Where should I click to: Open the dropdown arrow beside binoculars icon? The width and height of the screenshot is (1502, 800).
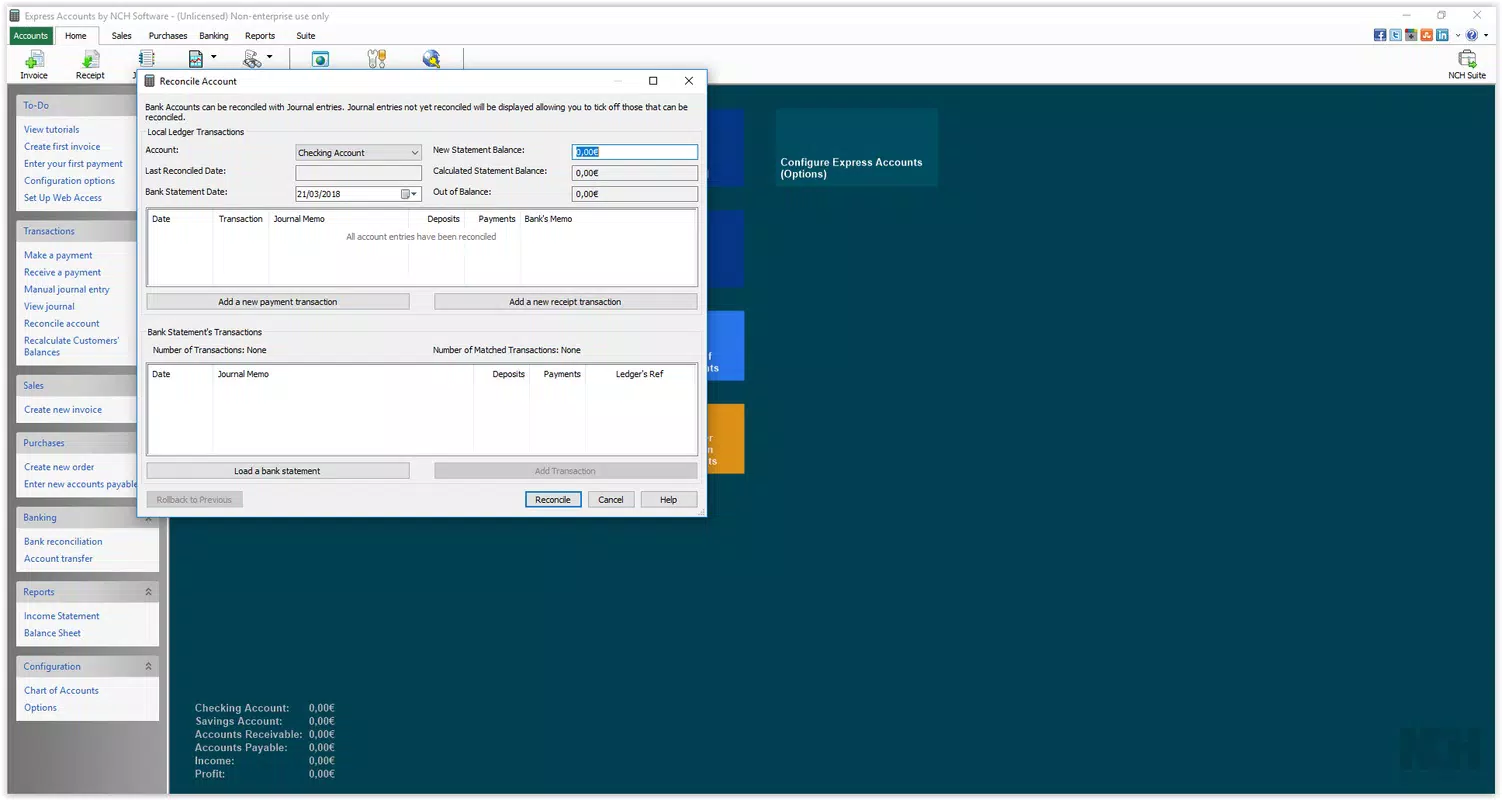[269, 57]
